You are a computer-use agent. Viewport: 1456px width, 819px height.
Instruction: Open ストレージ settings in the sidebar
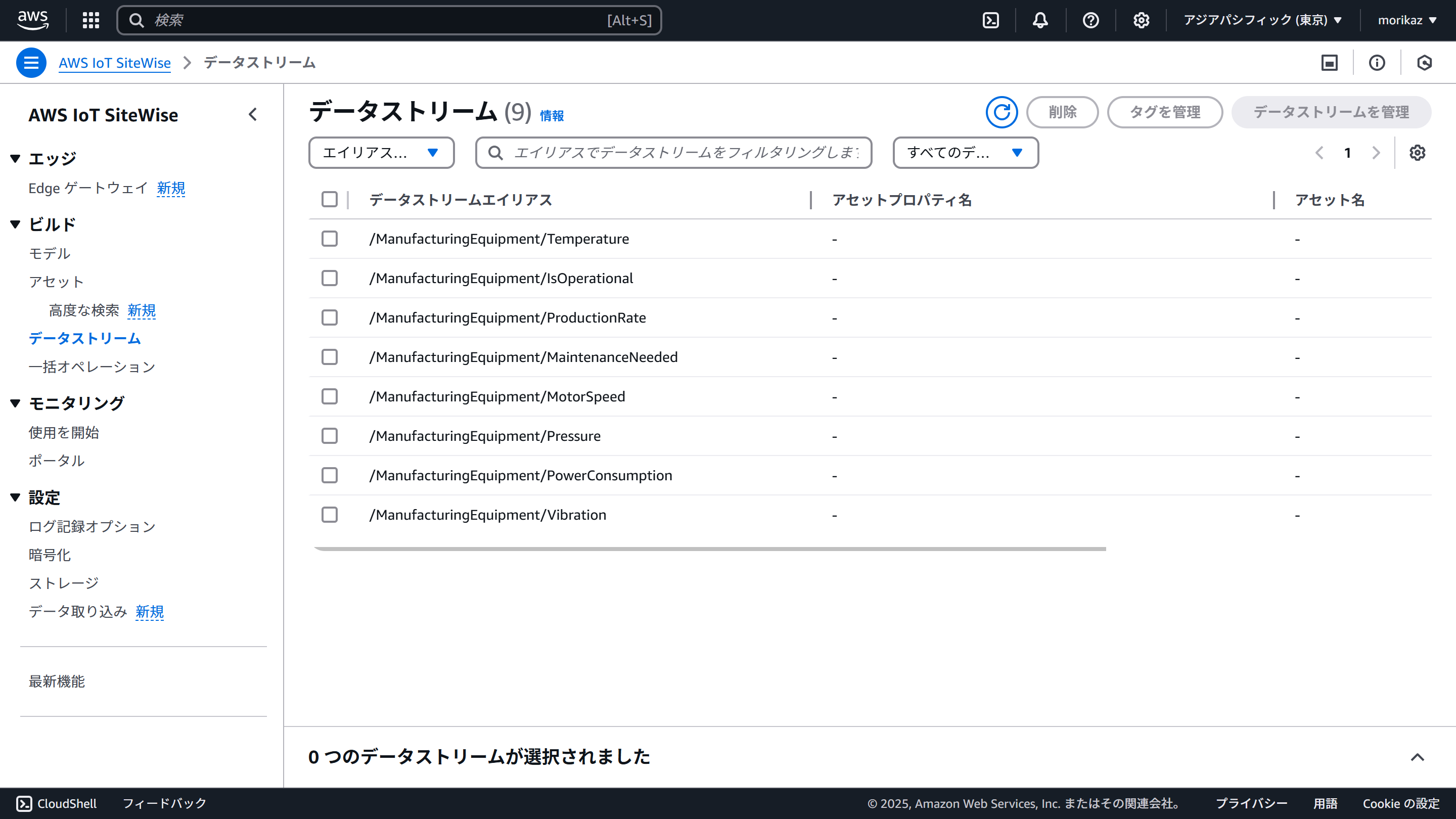64,583
